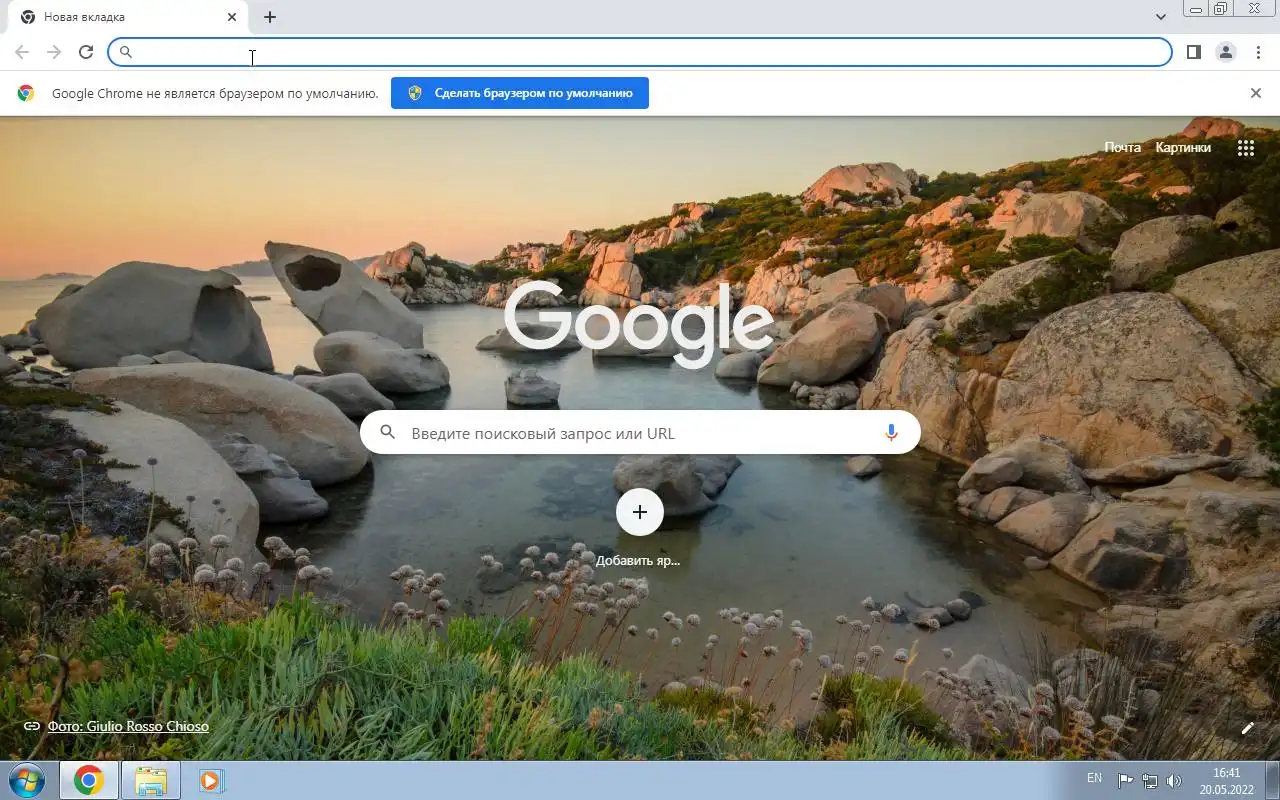Image resolution: width=1280 pixels, height=800 pixels.
Task: Start voice search with the microphone icon
Action: click(891, 433)
